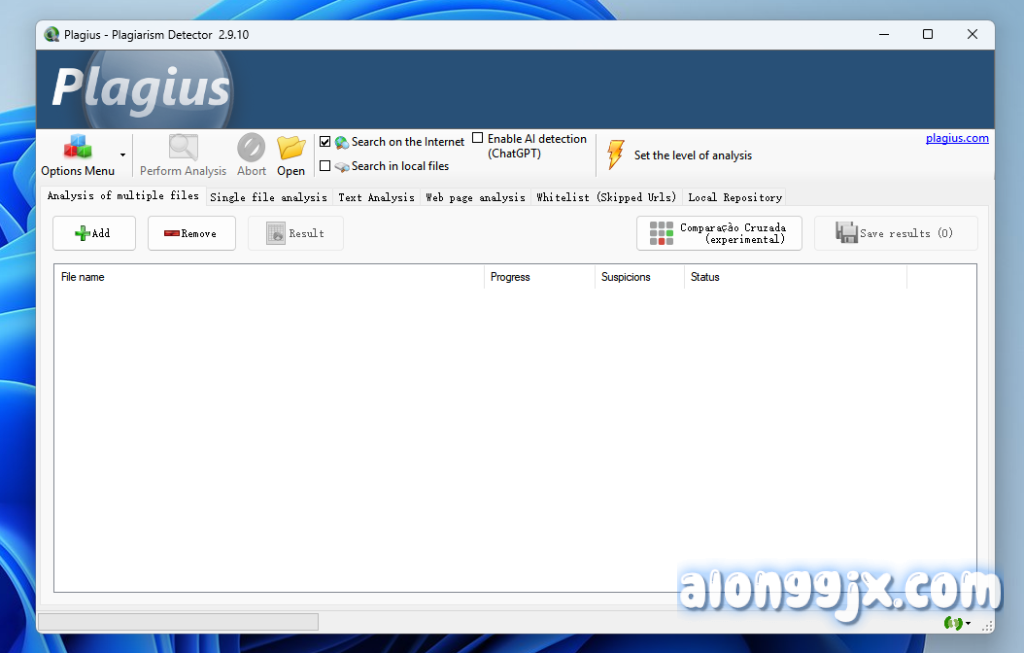Click the lightning bolt analysis level icon
Viewport: 1024px width, 653px height.
[x=616, y=155]
